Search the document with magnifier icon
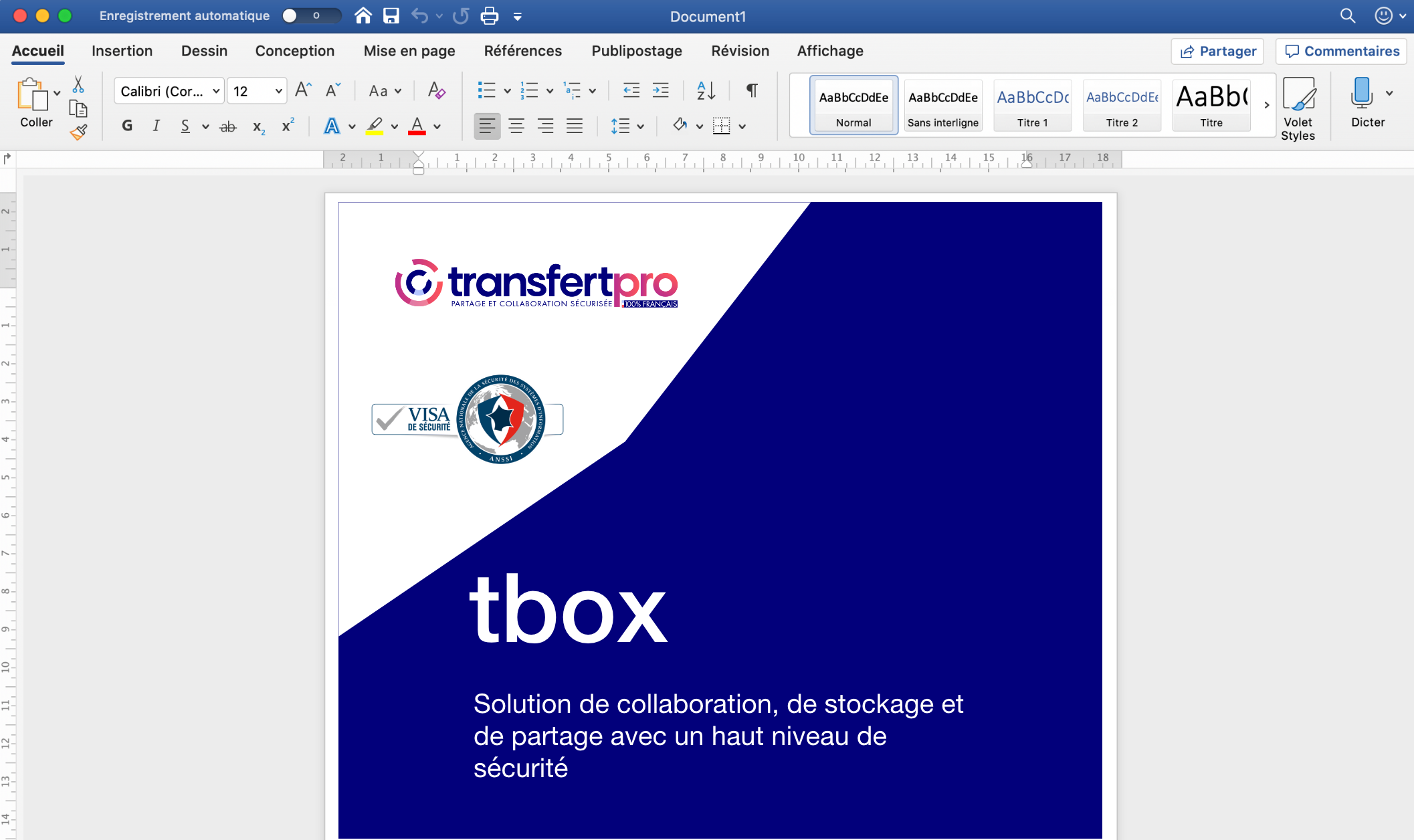Screen dimensions: 1414x840 1348,15
